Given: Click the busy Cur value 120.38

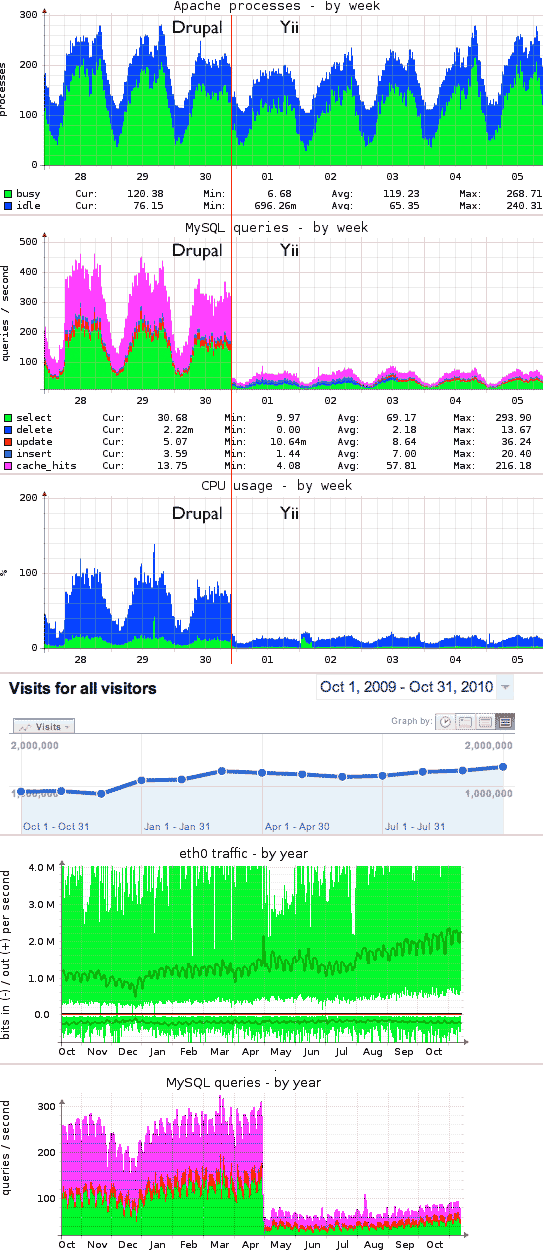Looking at the screenshot, I should [145, 193].
